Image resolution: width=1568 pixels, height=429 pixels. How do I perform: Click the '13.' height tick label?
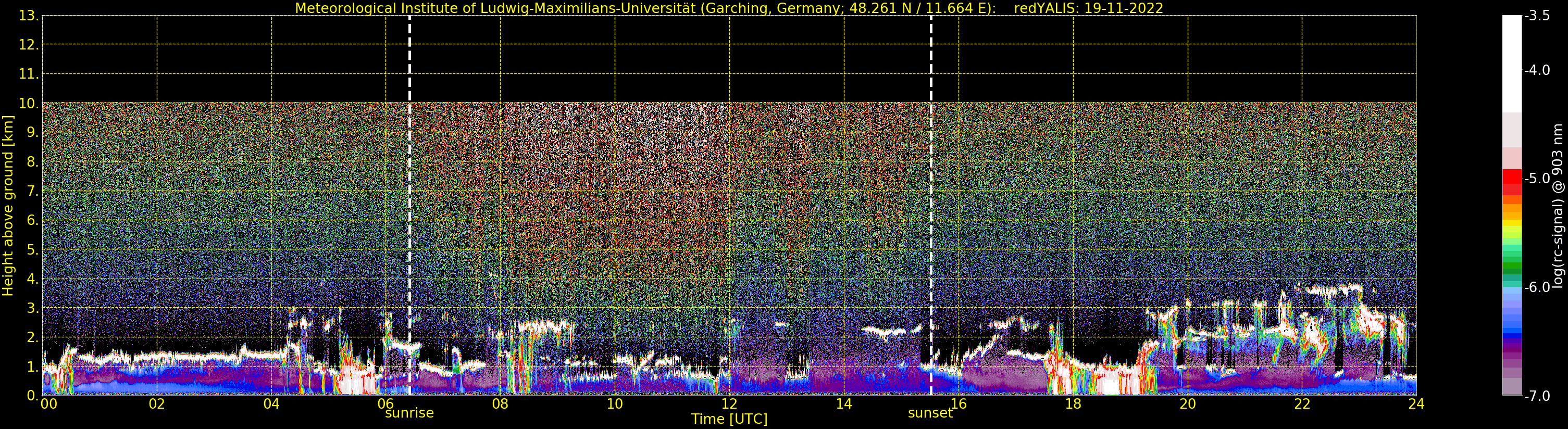pyautogui.click(x=29, y=16)
